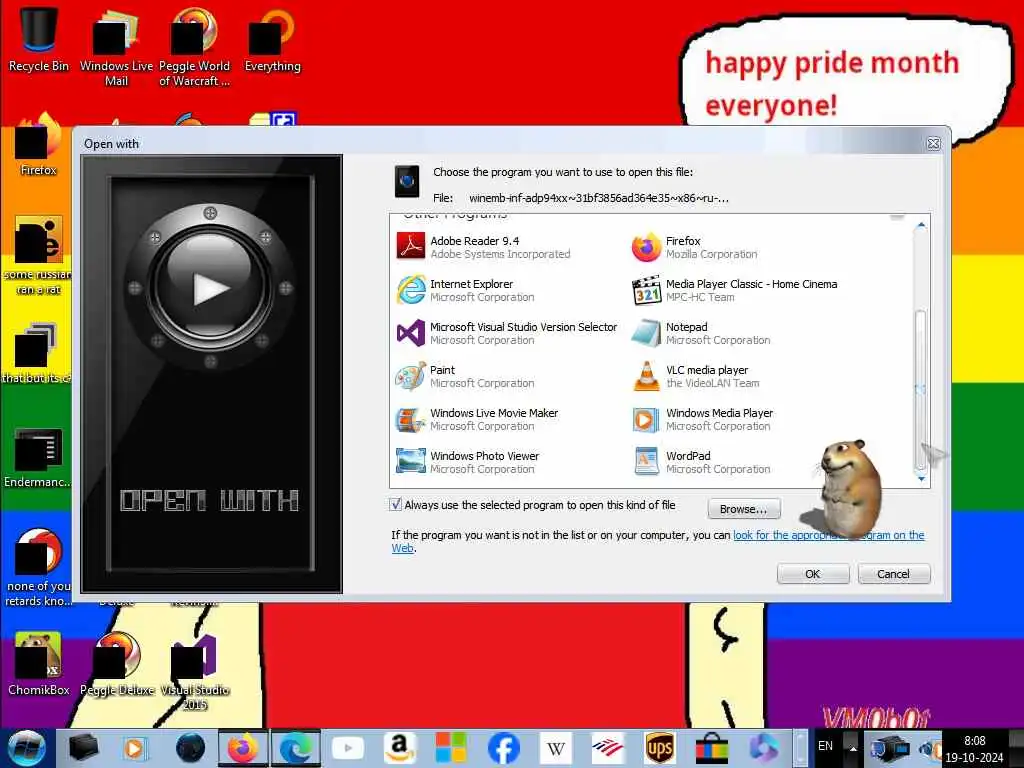This screenshot has width=1024, height=768.
Task: Select Adobe Reader 9.4 program icon
Action: pos(411,247)
